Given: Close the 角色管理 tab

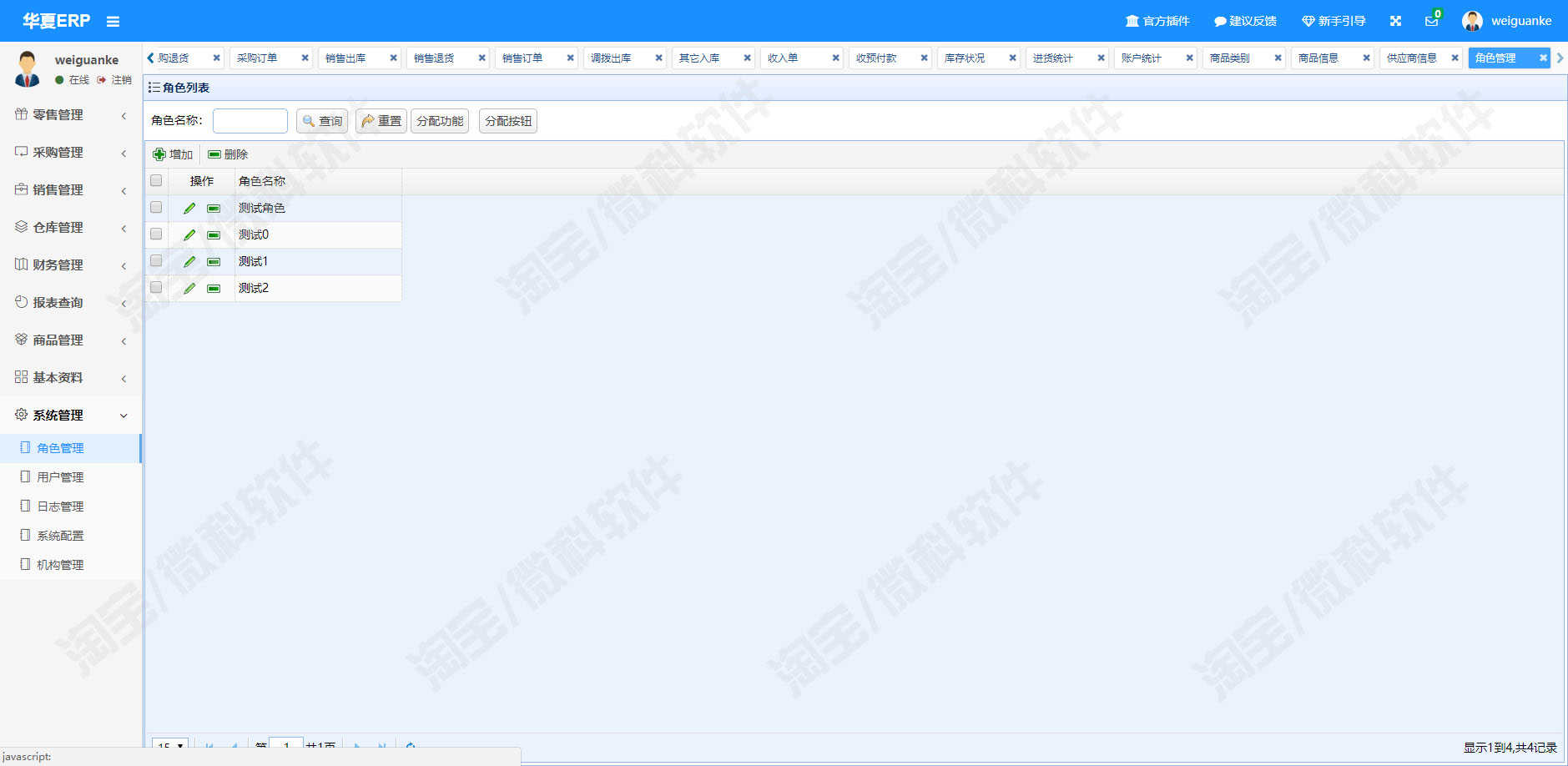Looking at the screenshot, I should click(x=1543, y=58).
